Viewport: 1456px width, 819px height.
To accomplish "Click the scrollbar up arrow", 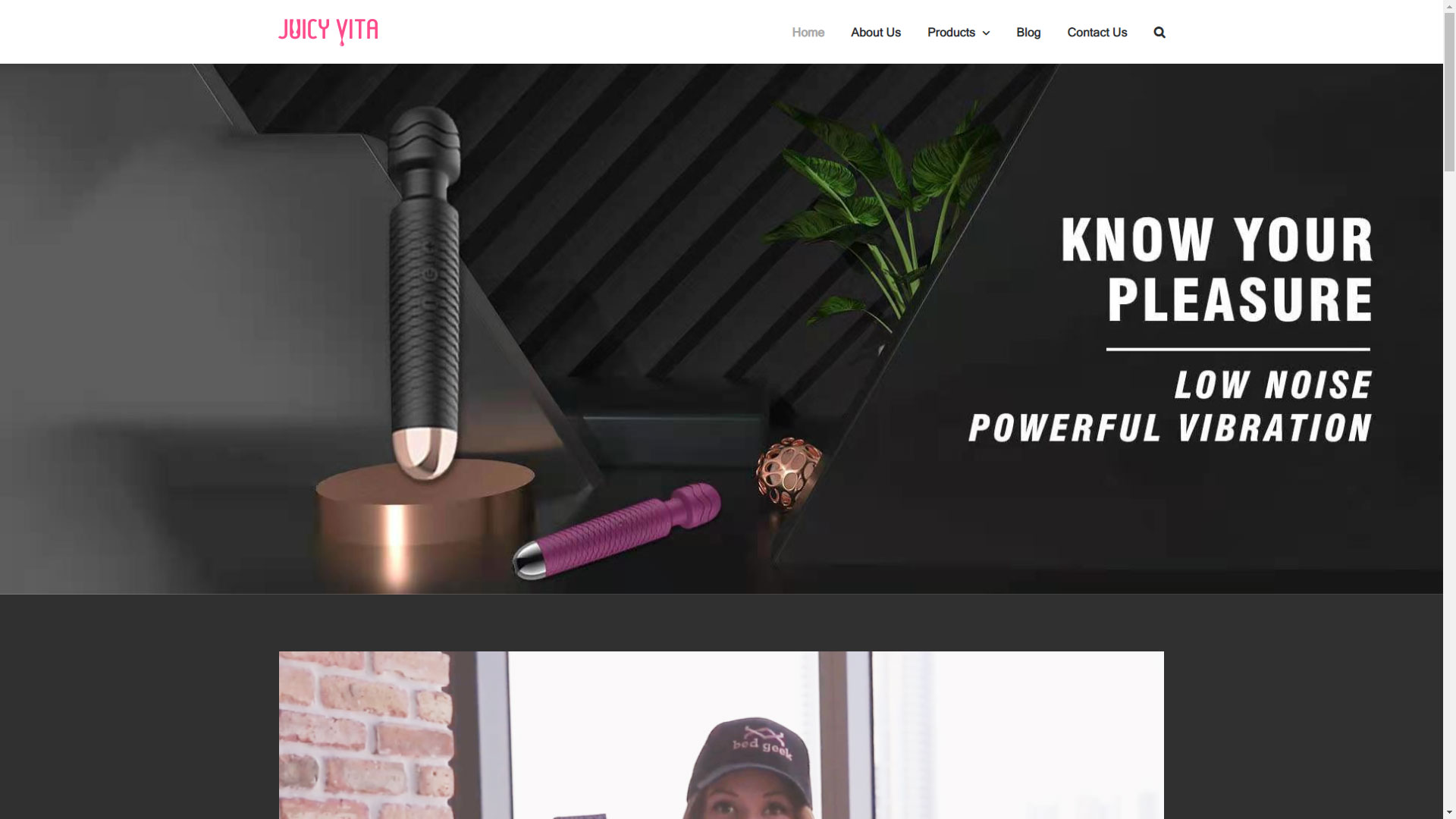I will pyautogui.click(x=1449, y=6).
